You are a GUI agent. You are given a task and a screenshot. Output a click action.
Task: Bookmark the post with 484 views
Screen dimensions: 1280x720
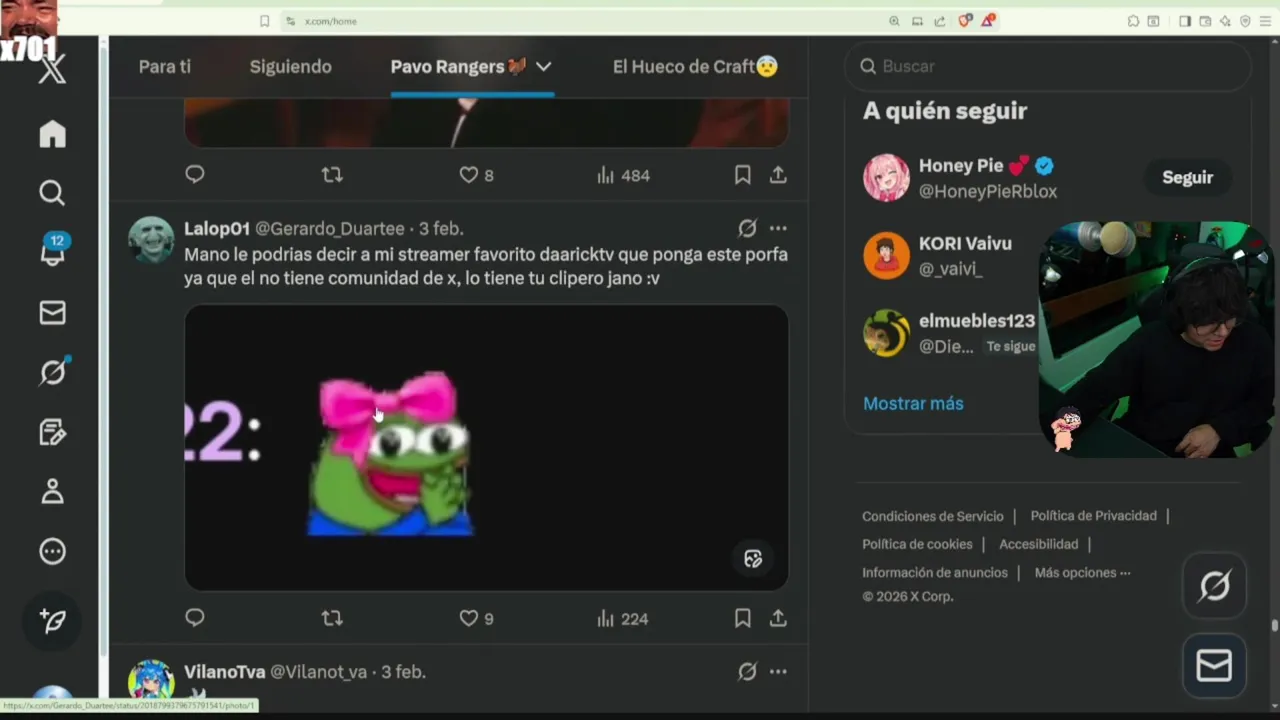742,175
